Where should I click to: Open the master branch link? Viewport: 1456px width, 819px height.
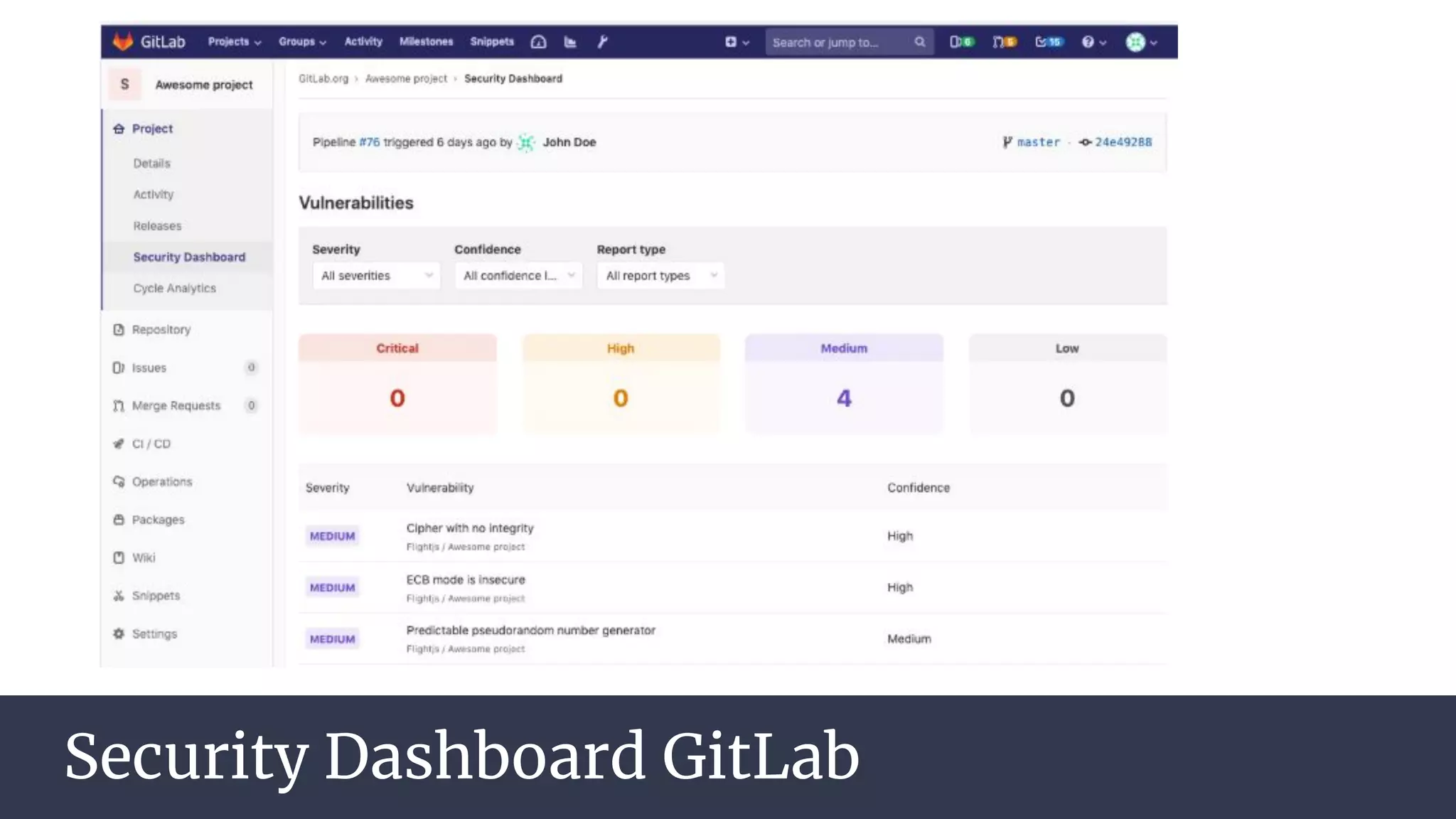click(x=1038, y=142)
